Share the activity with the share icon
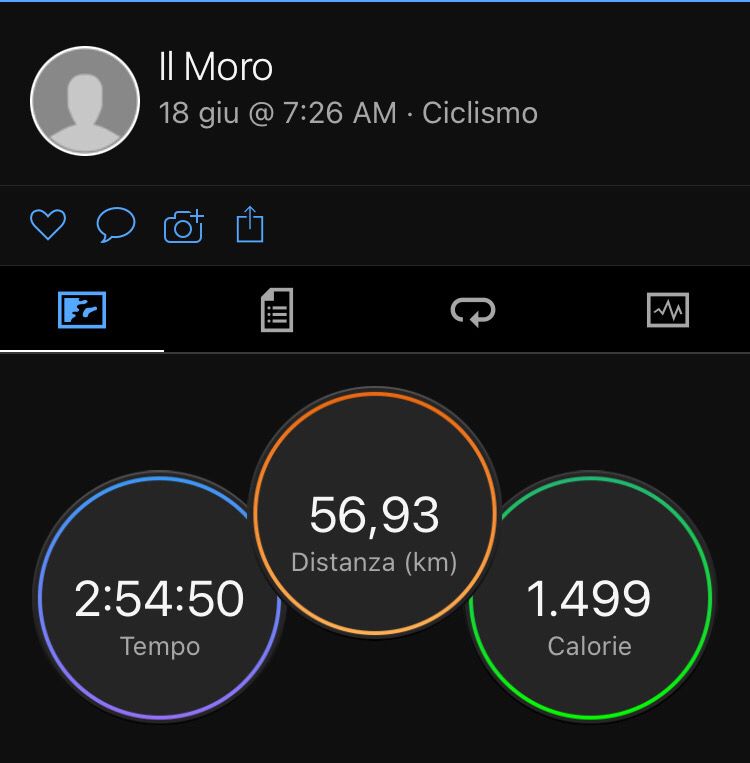The width and height of the screenshot is (750, 763). [250, 224]
